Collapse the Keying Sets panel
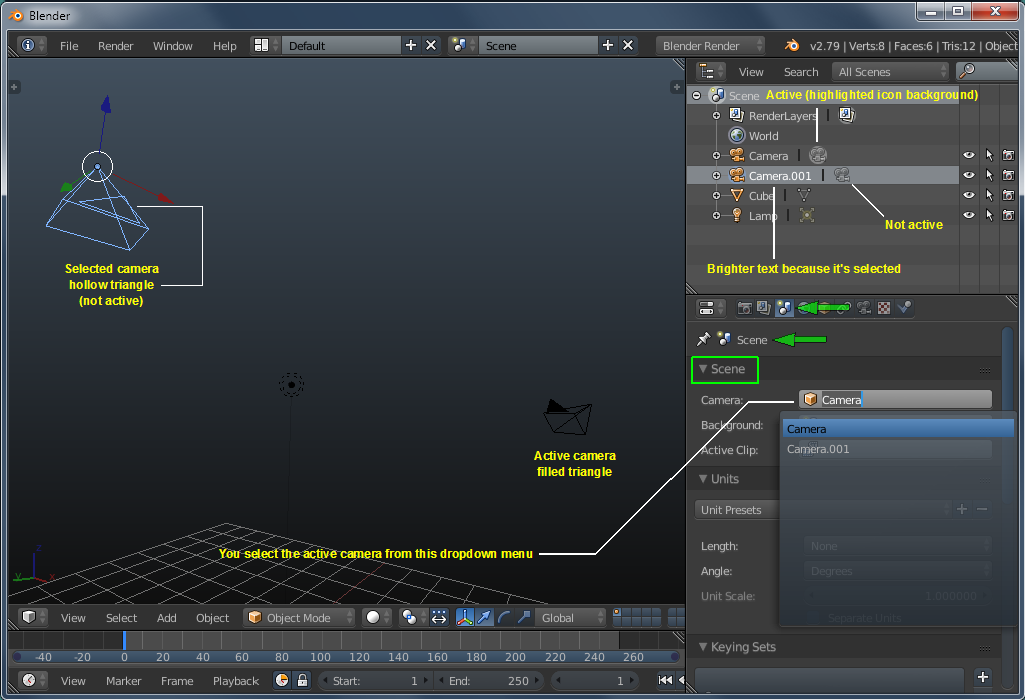 point(703,646)
